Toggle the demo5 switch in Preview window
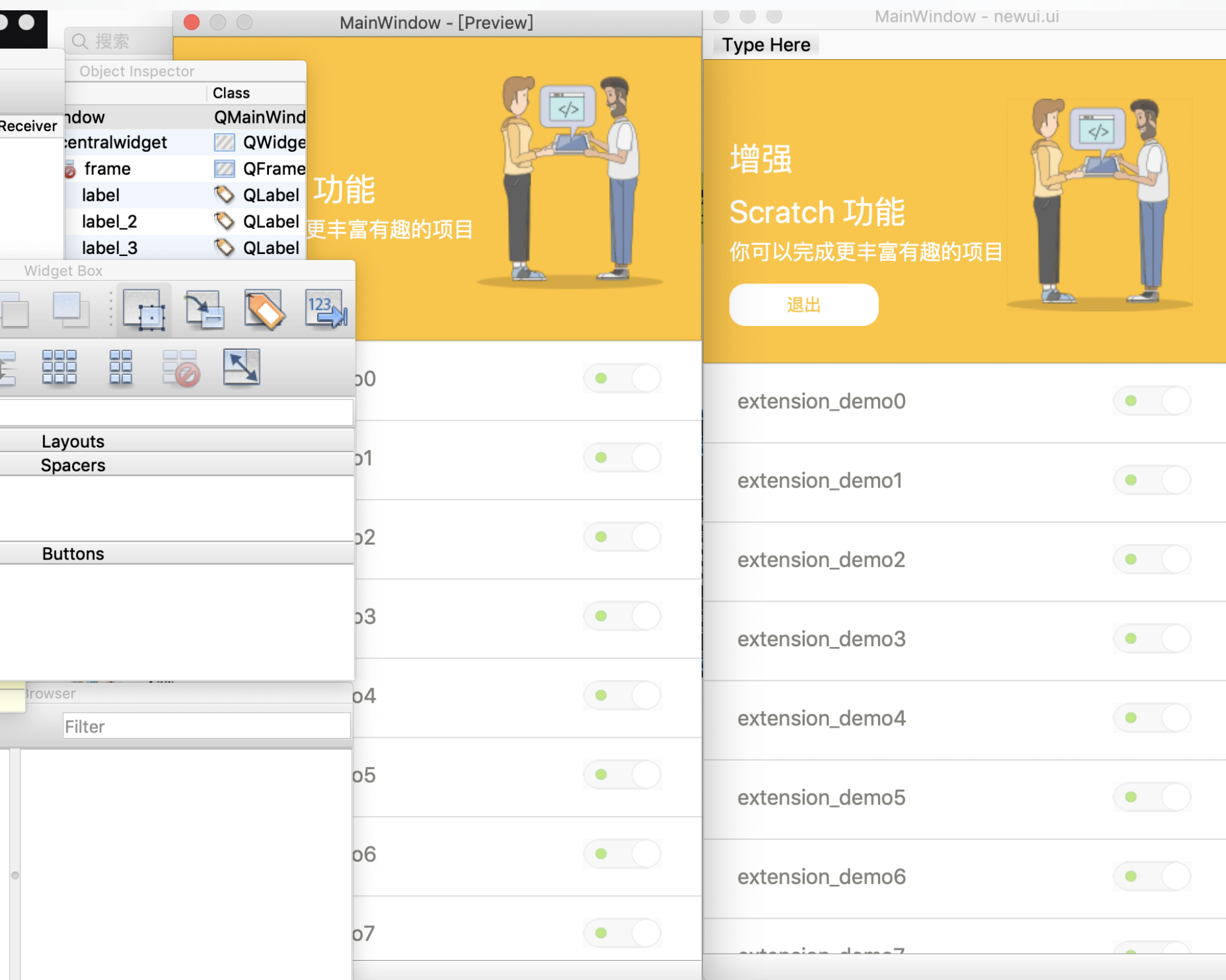 (x=623, y=774)
